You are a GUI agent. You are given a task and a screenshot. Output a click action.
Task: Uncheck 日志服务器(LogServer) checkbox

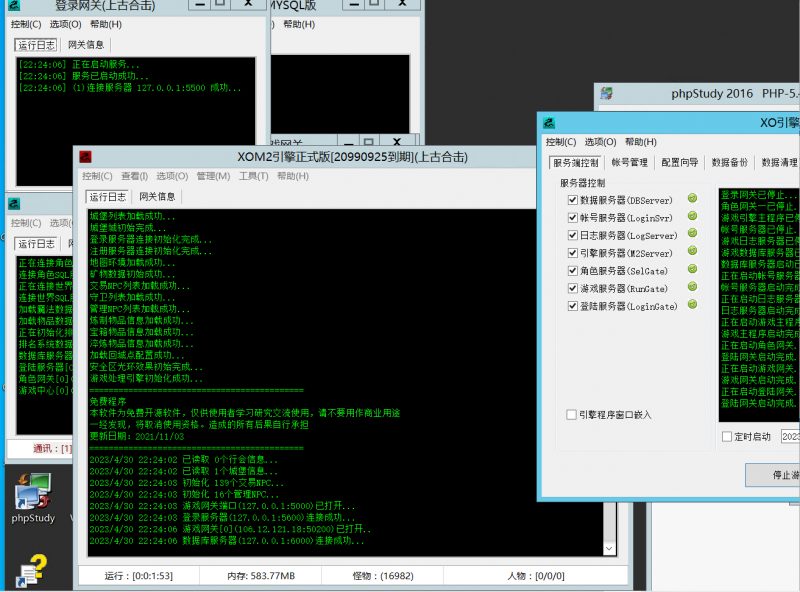coord(571,234)
